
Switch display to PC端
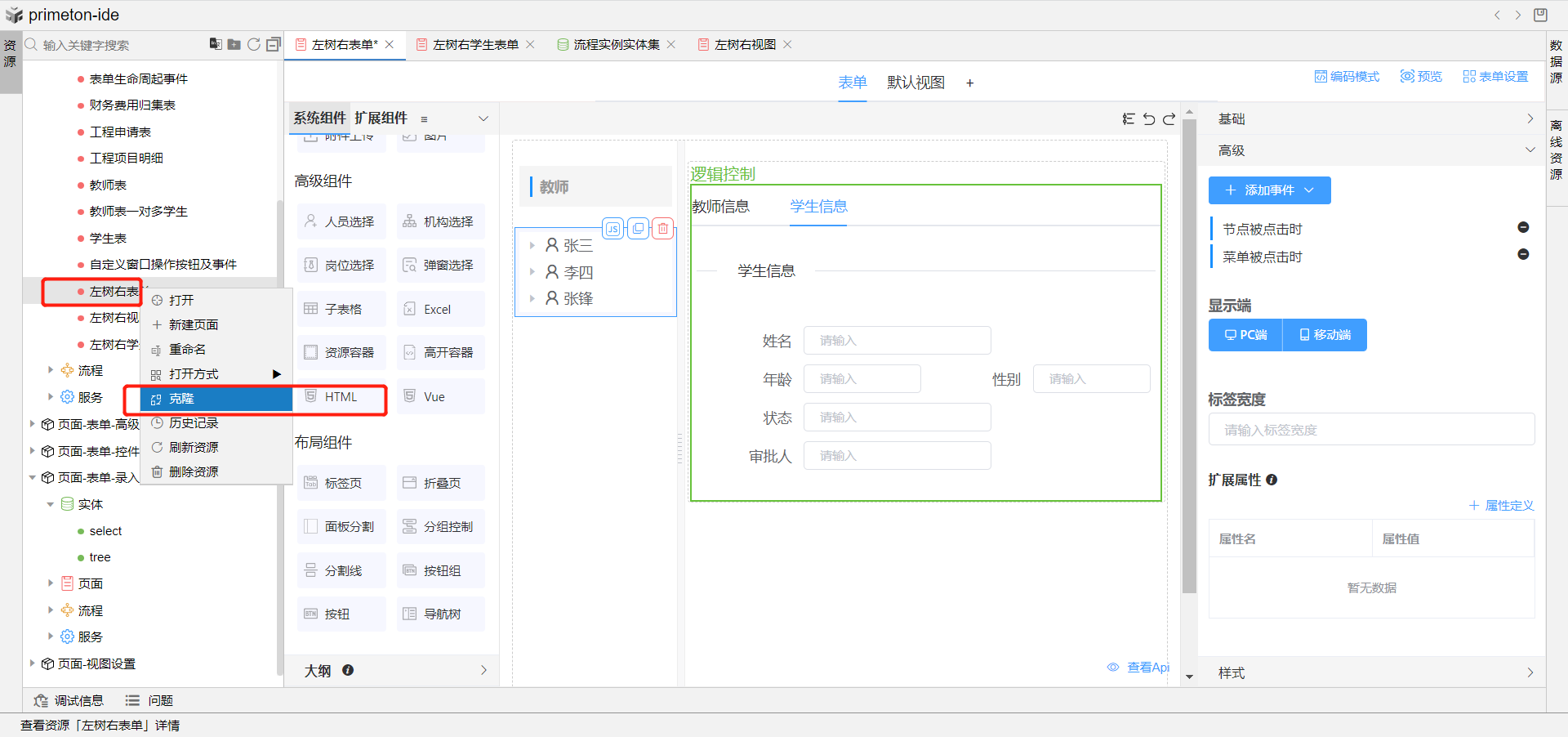(x=1245, y=335)
